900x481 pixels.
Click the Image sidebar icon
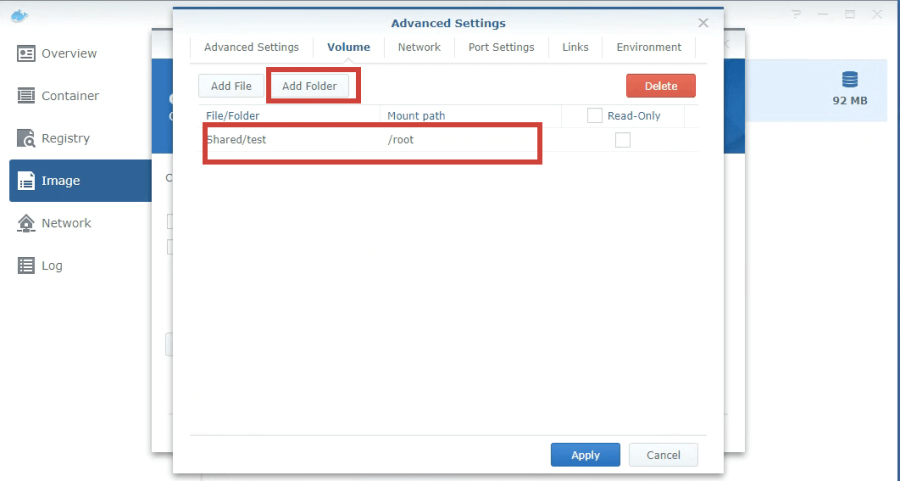click(26, 181)
